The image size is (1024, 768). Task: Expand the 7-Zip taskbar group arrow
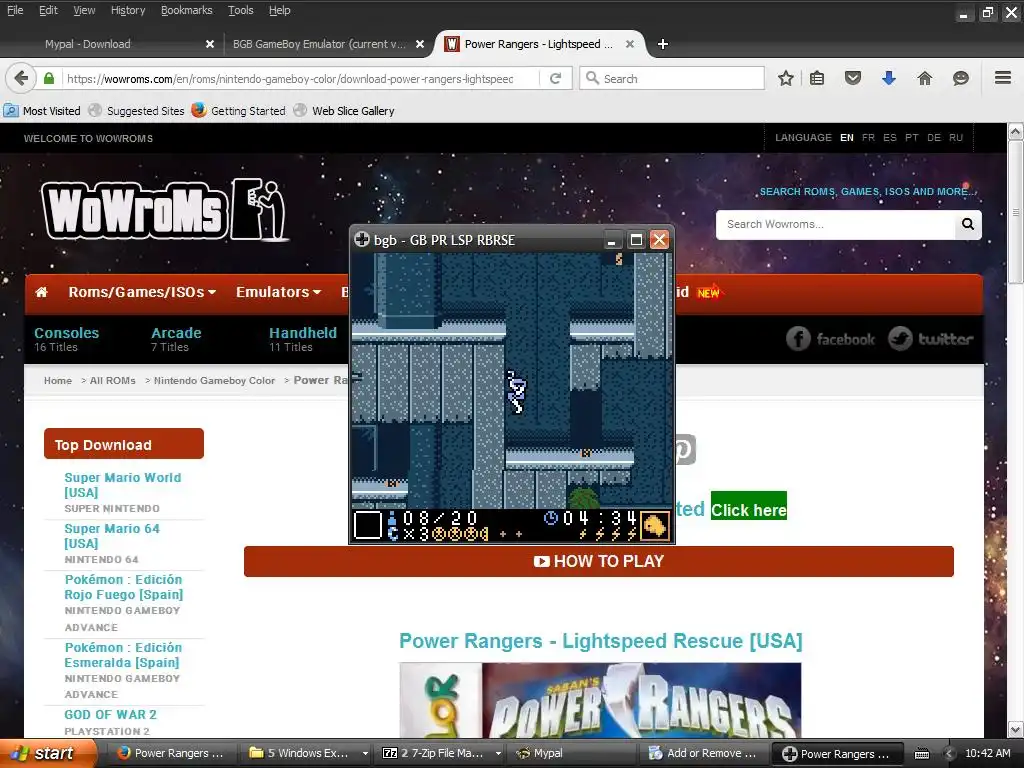coord(498,754)
